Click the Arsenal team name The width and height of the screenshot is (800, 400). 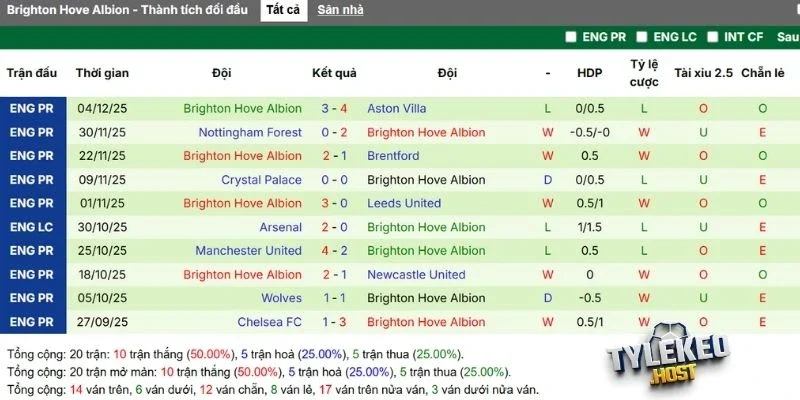[280, 227]
